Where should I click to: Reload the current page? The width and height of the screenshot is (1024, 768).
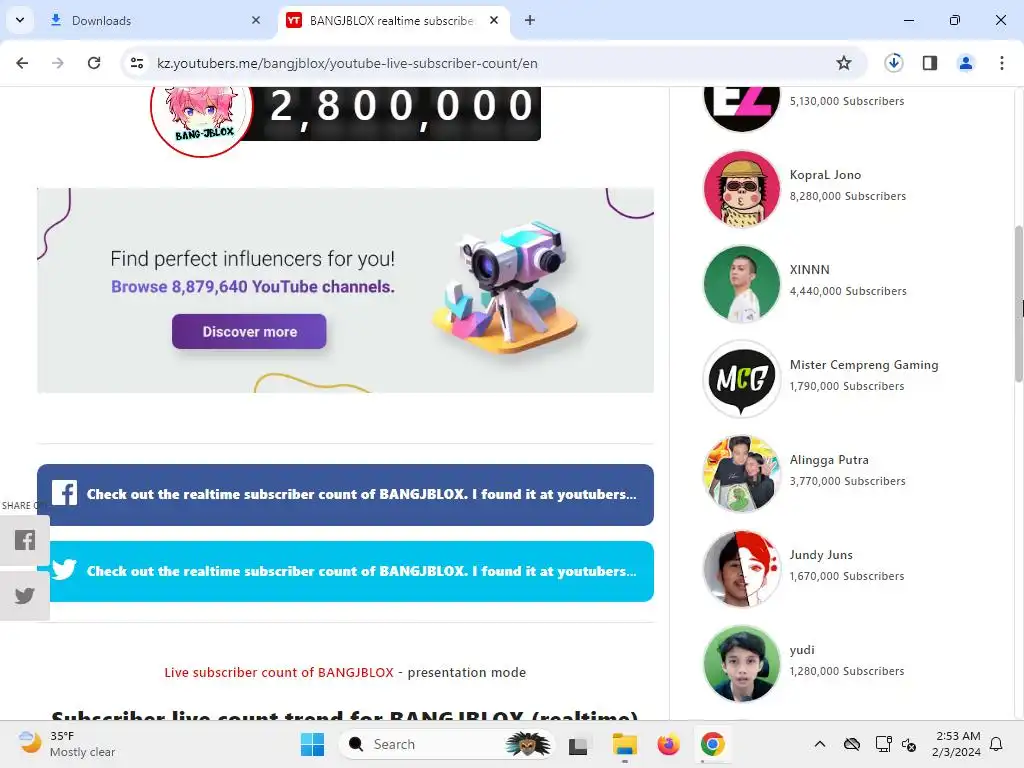tap(94, 63)
